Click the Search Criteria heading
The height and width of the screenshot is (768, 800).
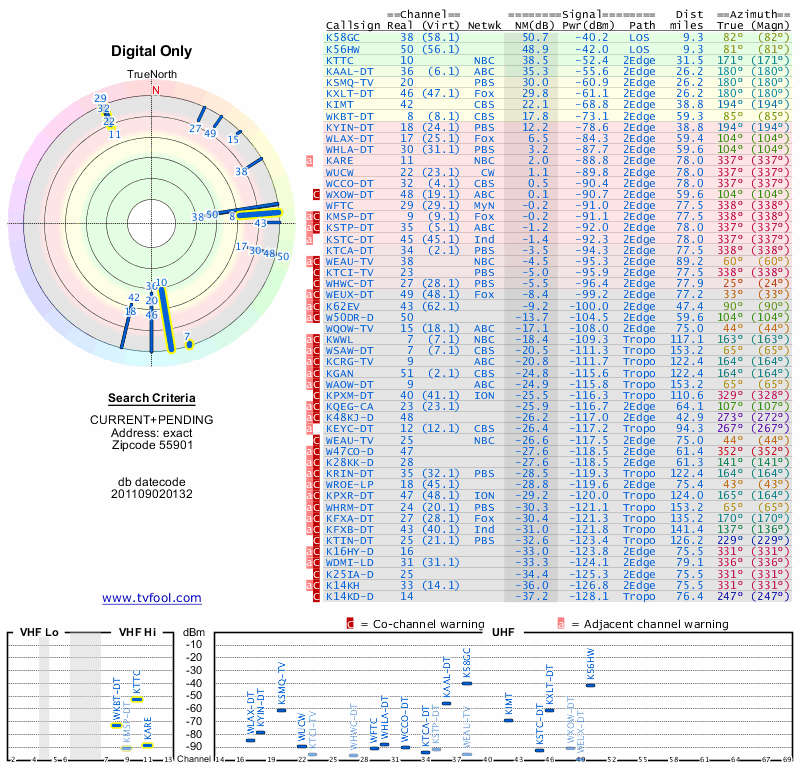pyautogui.click(x=152, y=398)
